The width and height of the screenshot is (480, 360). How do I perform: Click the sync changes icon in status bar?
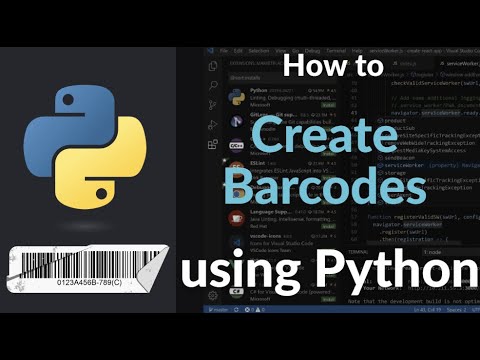pyautogui.click(x=236, y=310)
